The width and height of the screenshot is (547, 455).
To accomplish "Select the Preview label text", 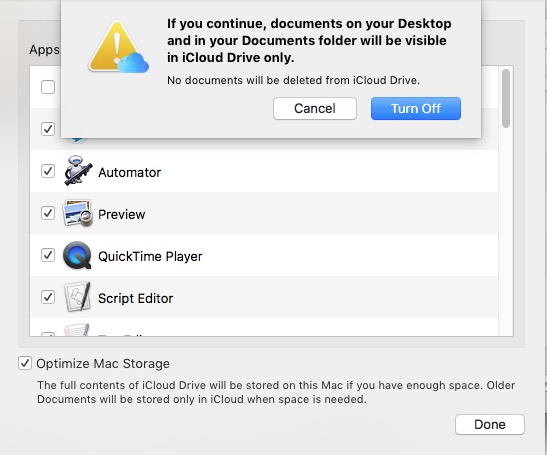I will (121, 214).
